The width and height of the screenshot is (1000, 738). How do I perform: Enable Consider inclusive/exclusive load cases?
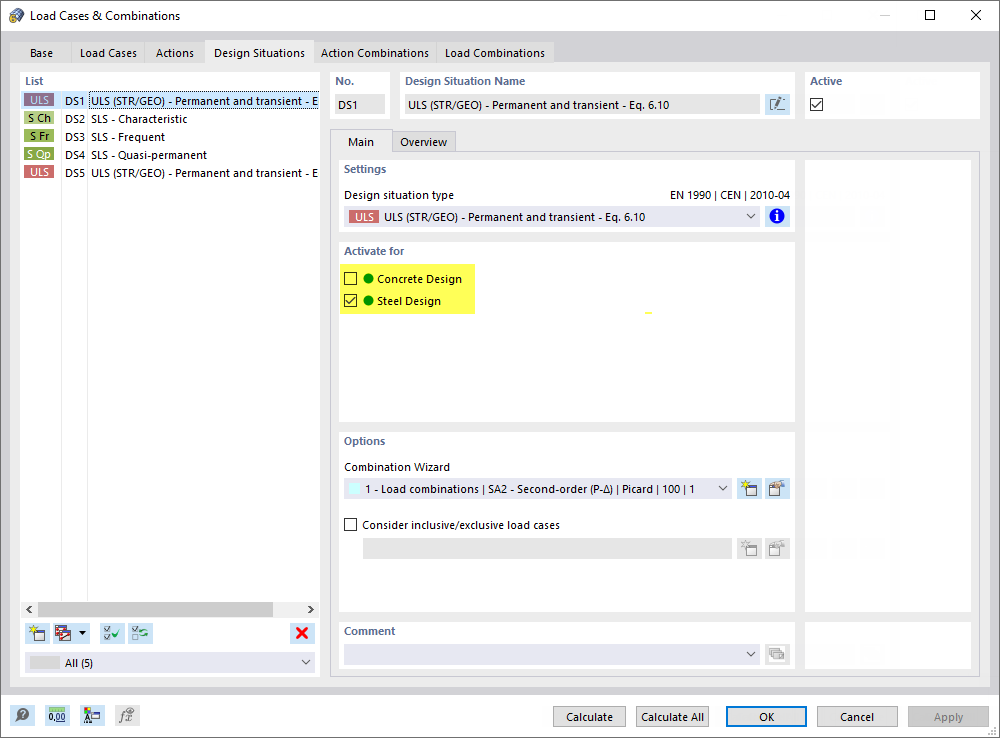tap(350, 524)
